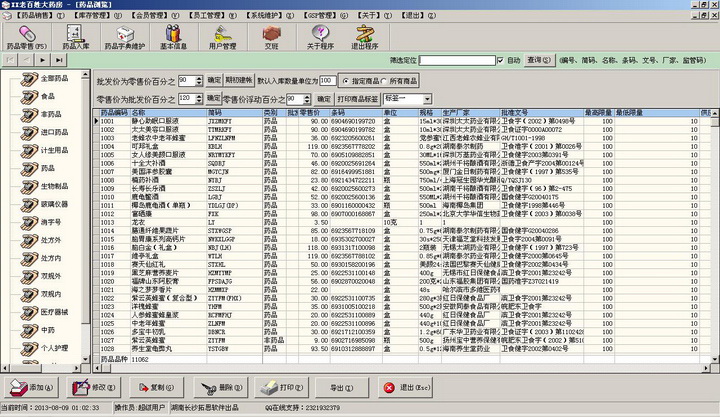Viewport: 720px width, 417px height.
Task: Click the 导出 button at bottom
Action: click(x=342, y=388)
